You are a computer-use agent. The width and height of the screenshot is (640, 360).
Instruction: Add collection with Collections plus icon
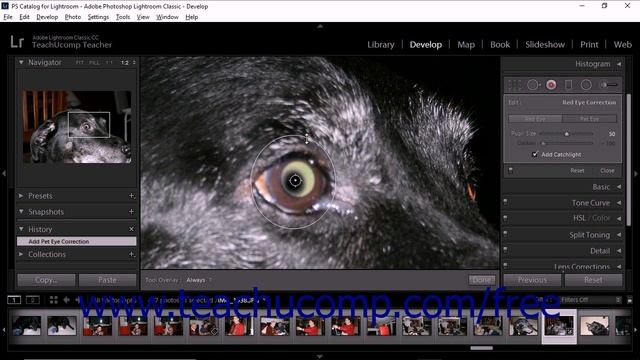pyautogui.click(x=131, y=254)
